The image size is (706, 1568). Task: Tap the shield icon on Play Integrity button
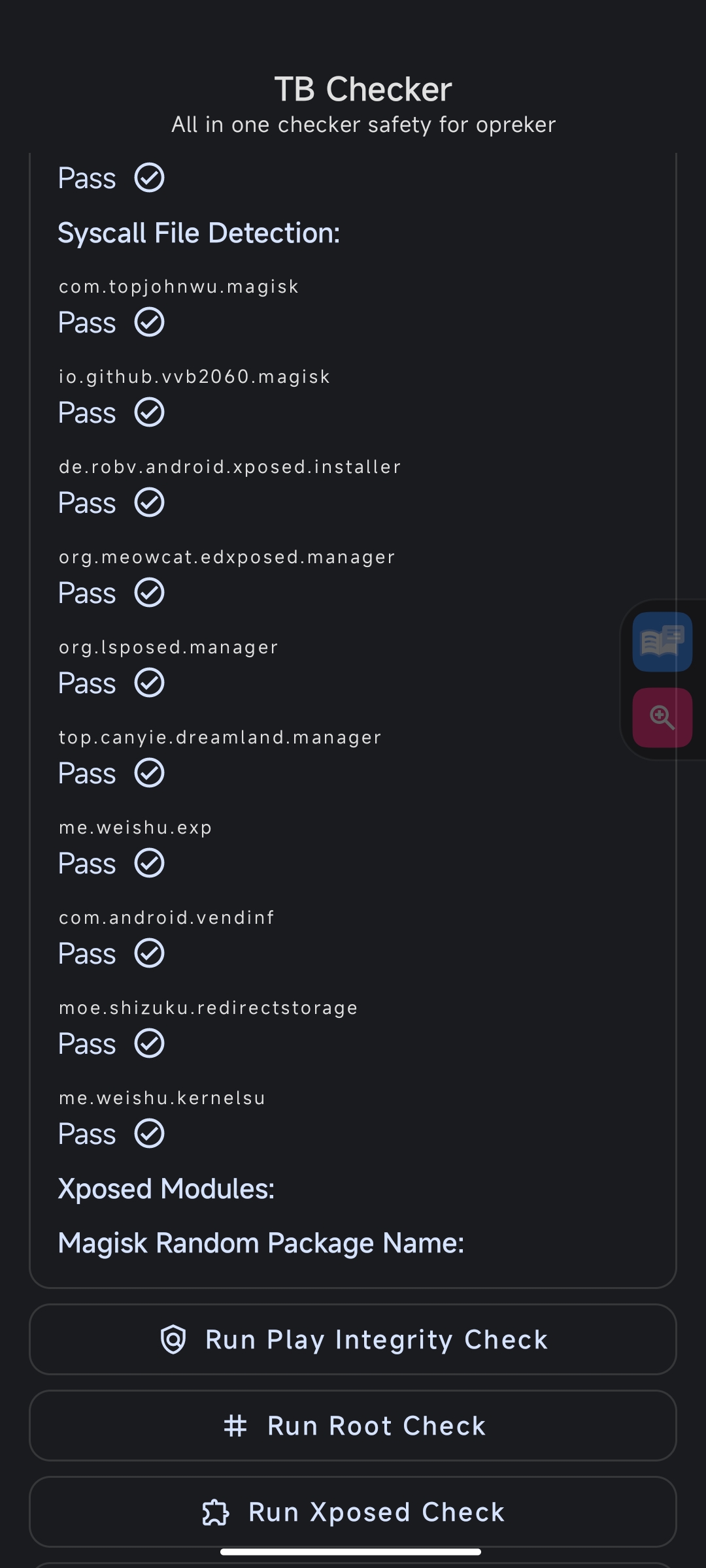click(173, 1339)
